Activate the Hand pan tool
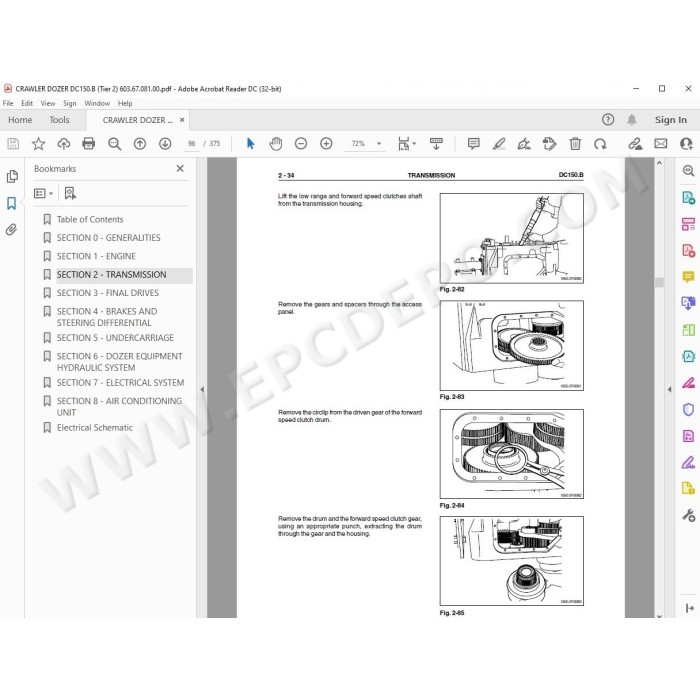700x700 pixels. coord(275,144)
